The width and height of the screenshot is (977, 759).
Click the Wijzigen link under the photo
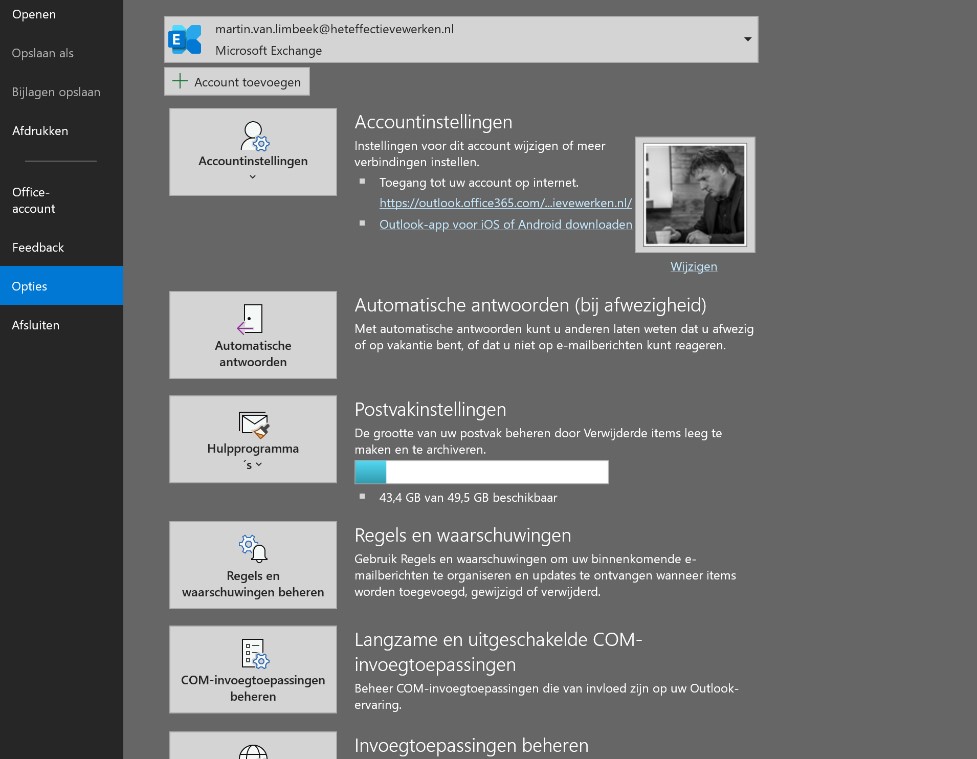693,266
